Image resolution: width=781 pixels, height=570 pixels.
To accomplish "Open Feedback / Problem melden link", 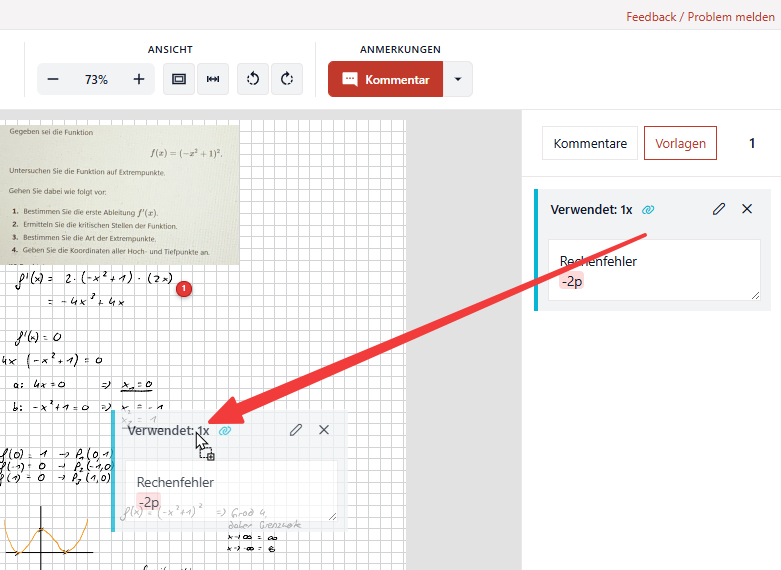I will pos(700,17).
